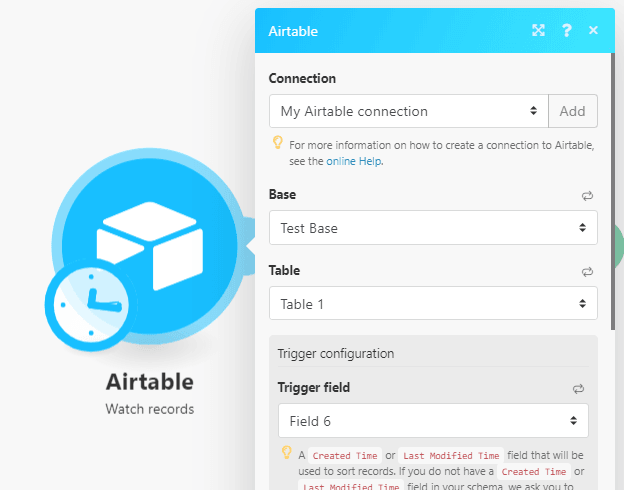
Task: Click the Watch records label under the module
Action: pos(149,409)
